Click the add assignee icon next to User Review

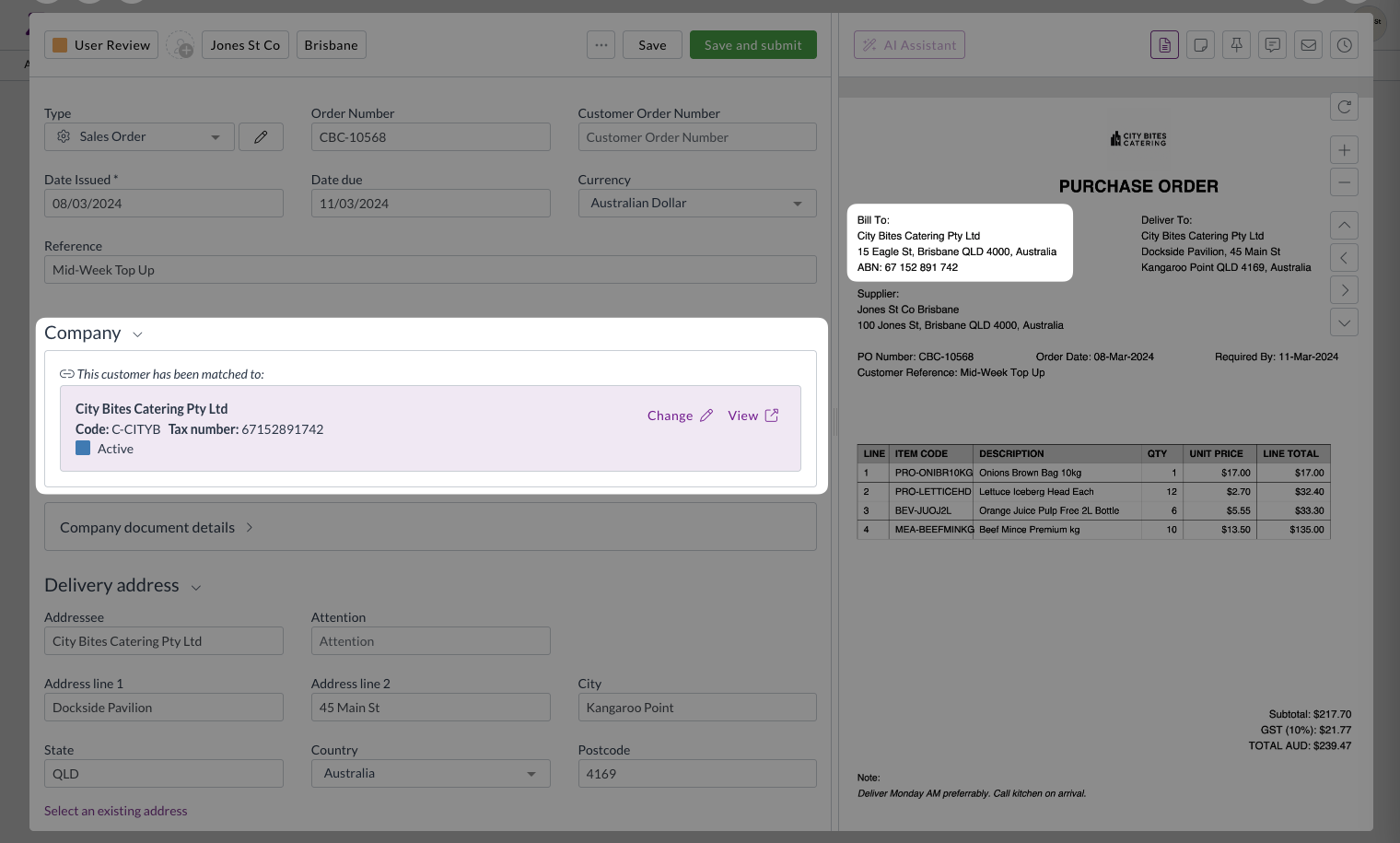coord(180,45)
